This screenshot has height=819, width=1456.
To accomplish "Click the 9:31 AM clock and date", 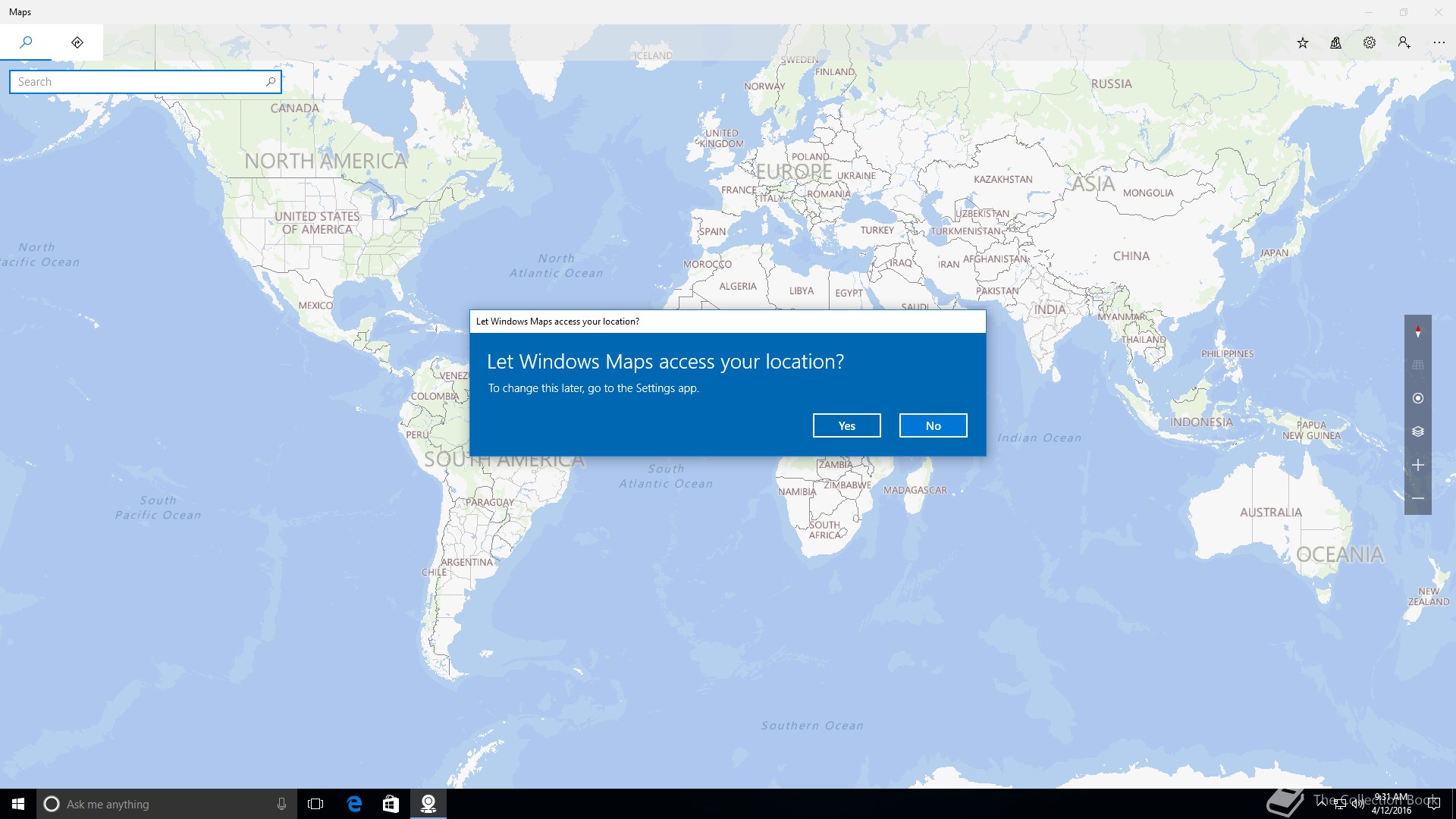I will (x=1392, y=804).
